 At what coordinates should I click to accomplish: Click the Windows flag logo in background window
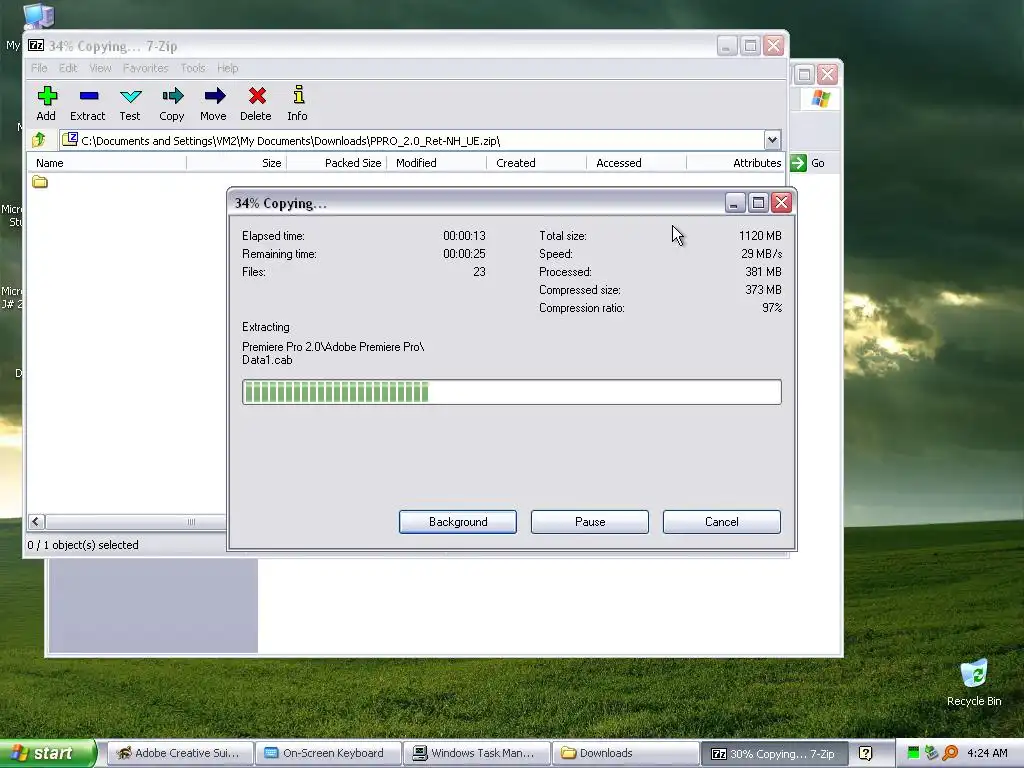[820, 99]
